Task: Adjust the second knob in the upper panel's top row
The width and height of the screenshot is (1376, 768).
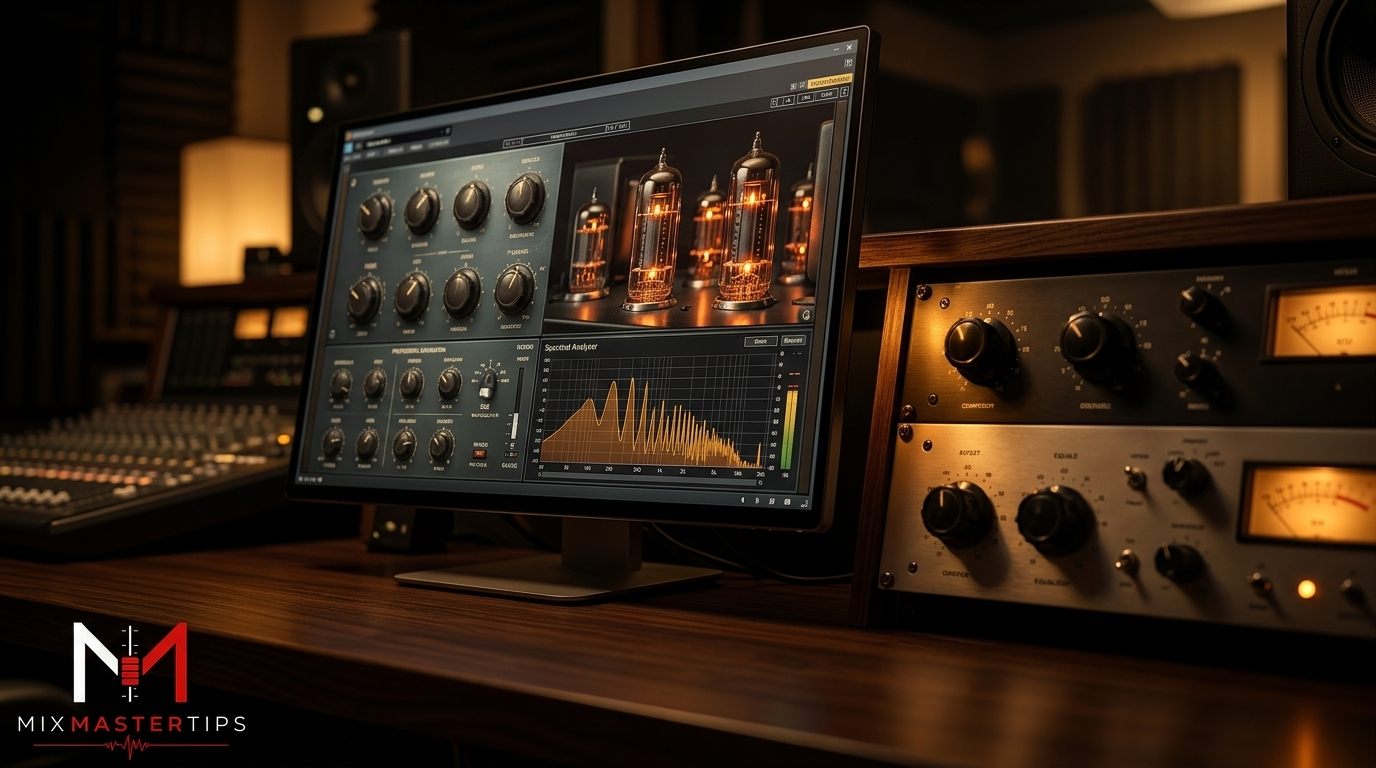Action: [421, 209]
